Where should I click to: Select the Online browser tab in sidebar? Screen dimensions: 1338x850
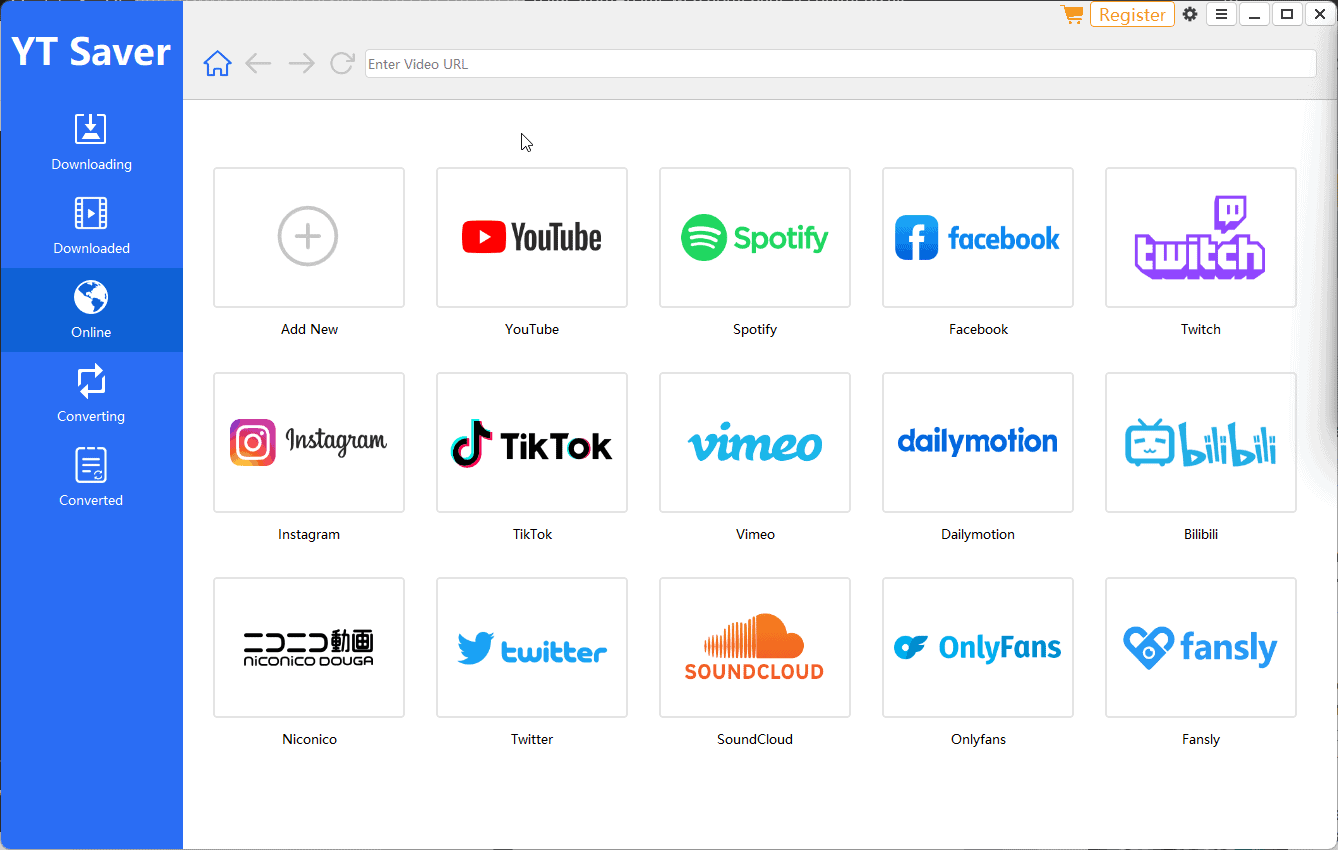pyautogui.click(x=91, y=308)
